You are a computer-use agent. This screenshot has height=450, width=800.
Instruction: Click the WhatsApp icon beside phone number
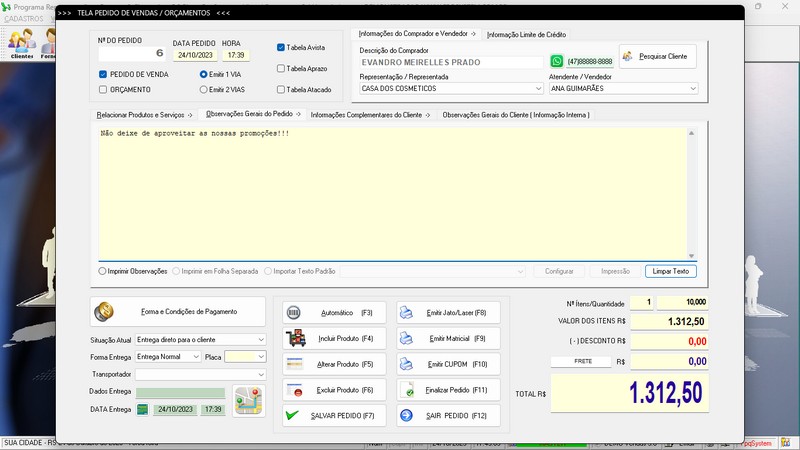click(557, 61)
